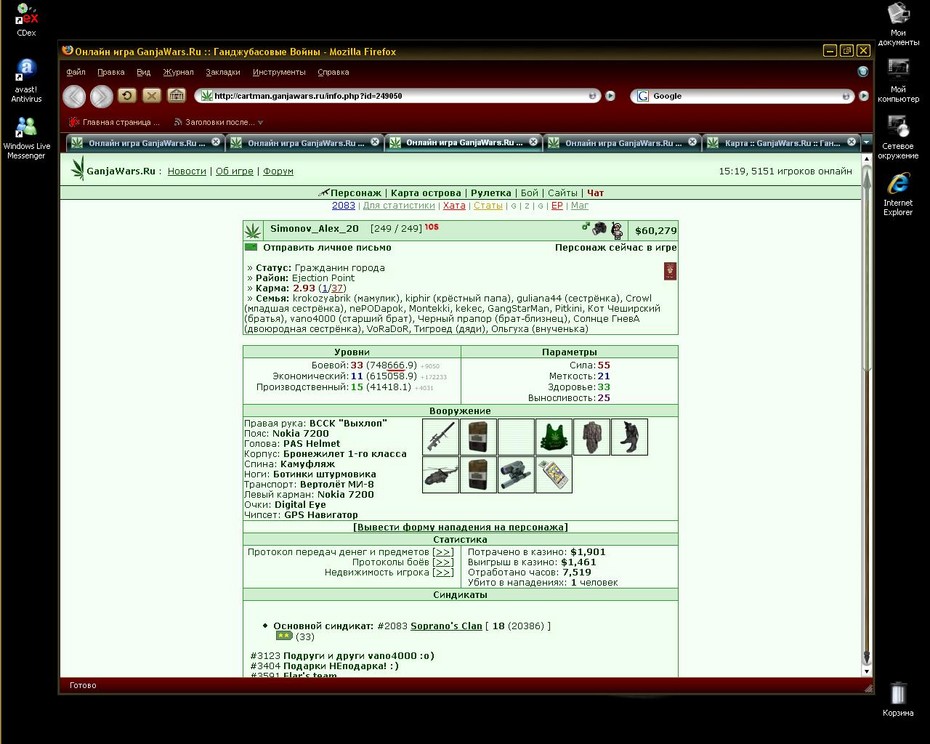Click Отправить личное письмо
This screenshot has height=744, width=930.
tap(327, 247)
